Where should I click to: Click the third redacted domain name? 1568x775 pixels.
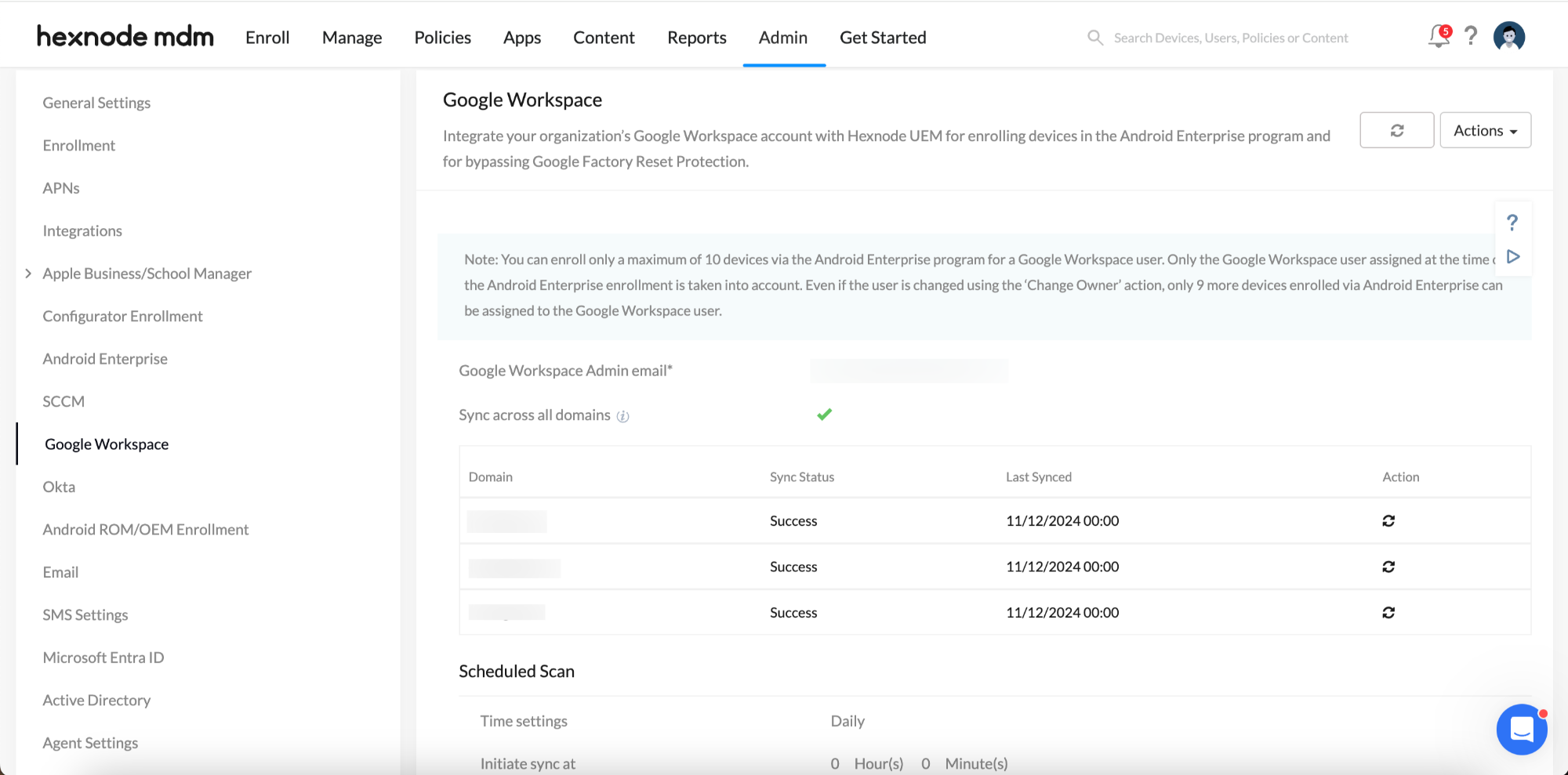click(x=507, y=613)
